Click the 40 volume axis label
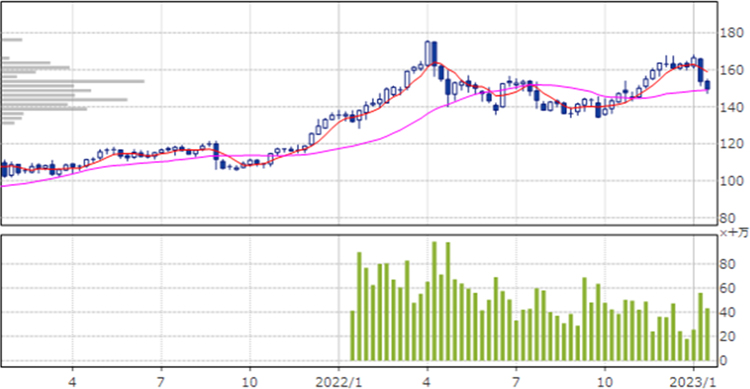Image resolution: width=750 pixels, height=389 pixels. point(728,312)
